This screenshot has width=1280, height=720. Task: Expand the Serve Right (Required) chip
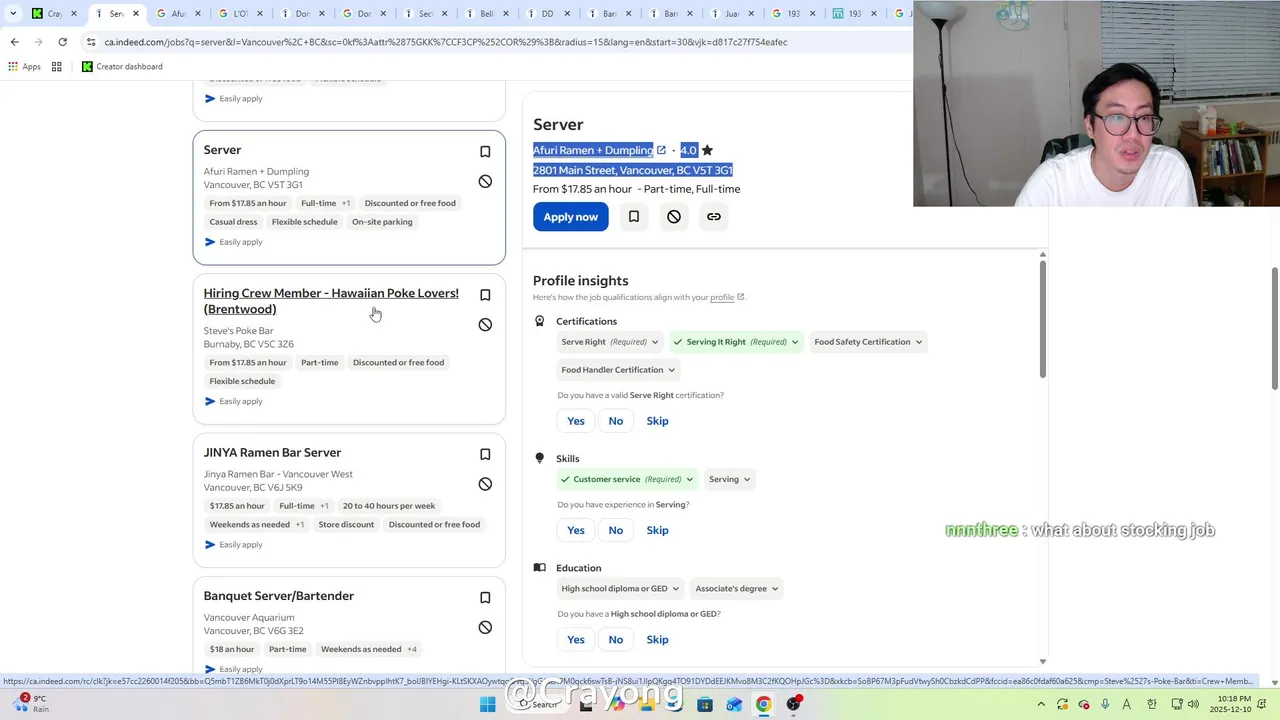point(610,342)
